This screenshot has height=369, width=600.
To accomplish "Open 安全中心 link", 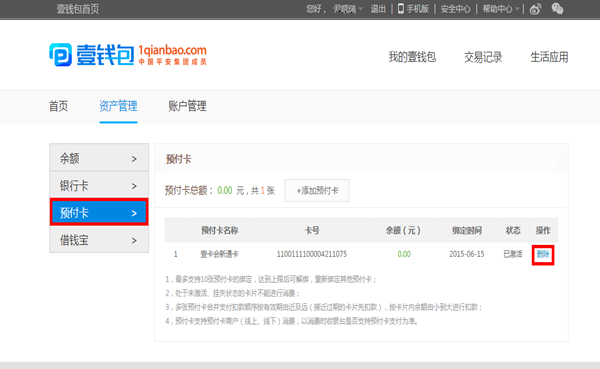I will click(x=455, y=9).
